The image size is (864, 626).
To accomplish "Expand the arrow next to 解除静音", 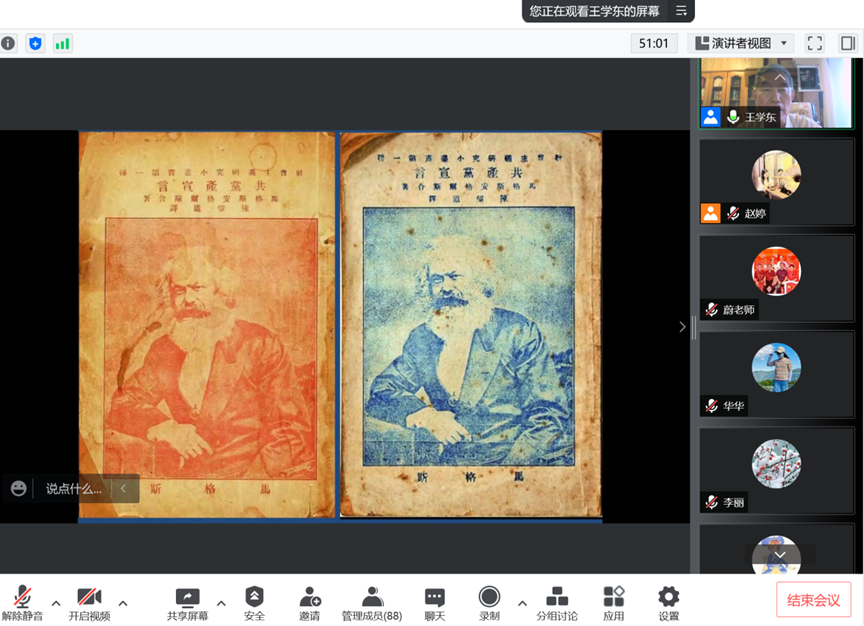I will pyautogui.click(x=56, y=603).
